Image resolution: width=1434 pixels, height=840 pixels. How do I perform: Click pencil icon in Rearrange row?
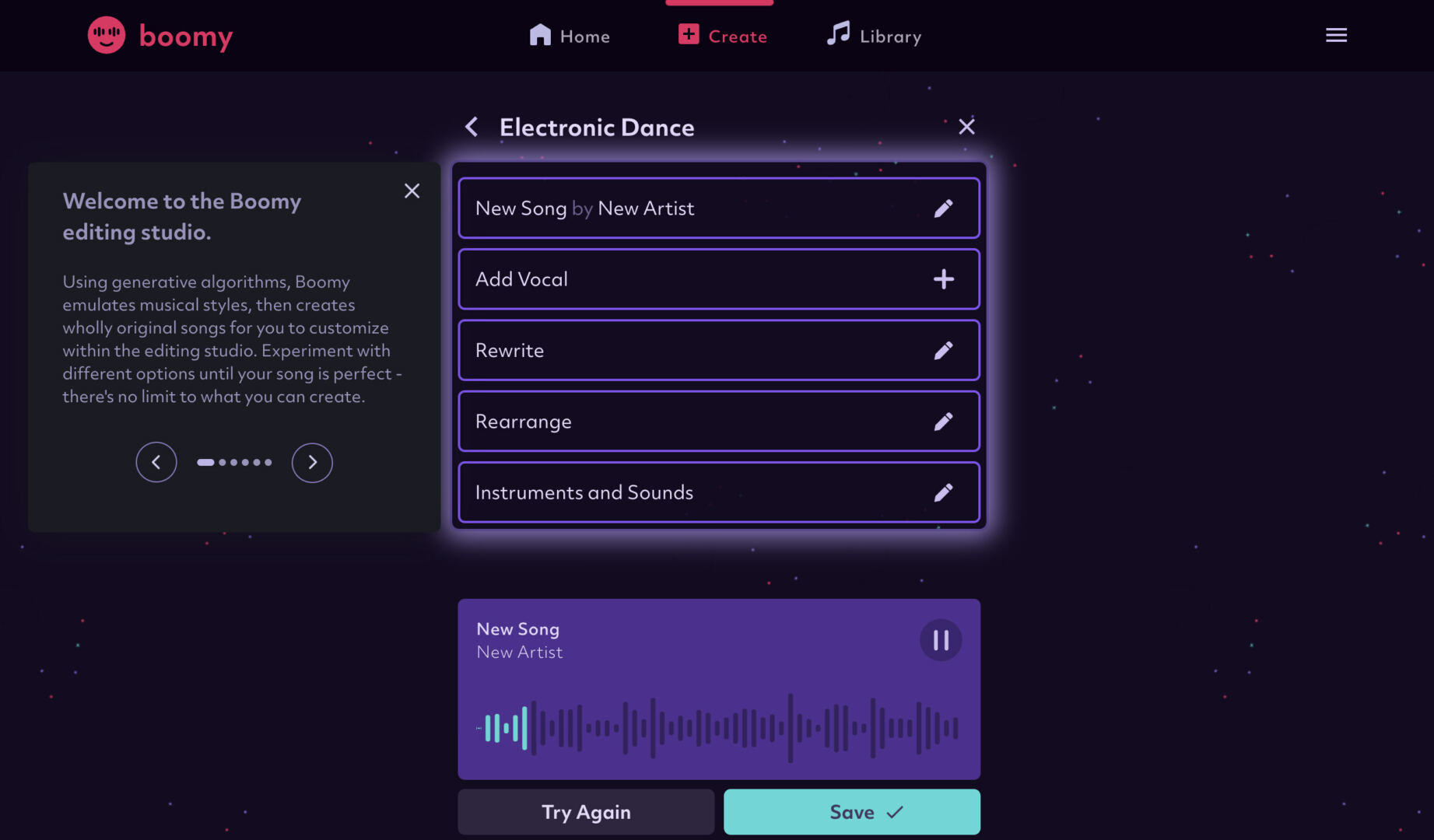pyautogui.click(x=943, y=422)
